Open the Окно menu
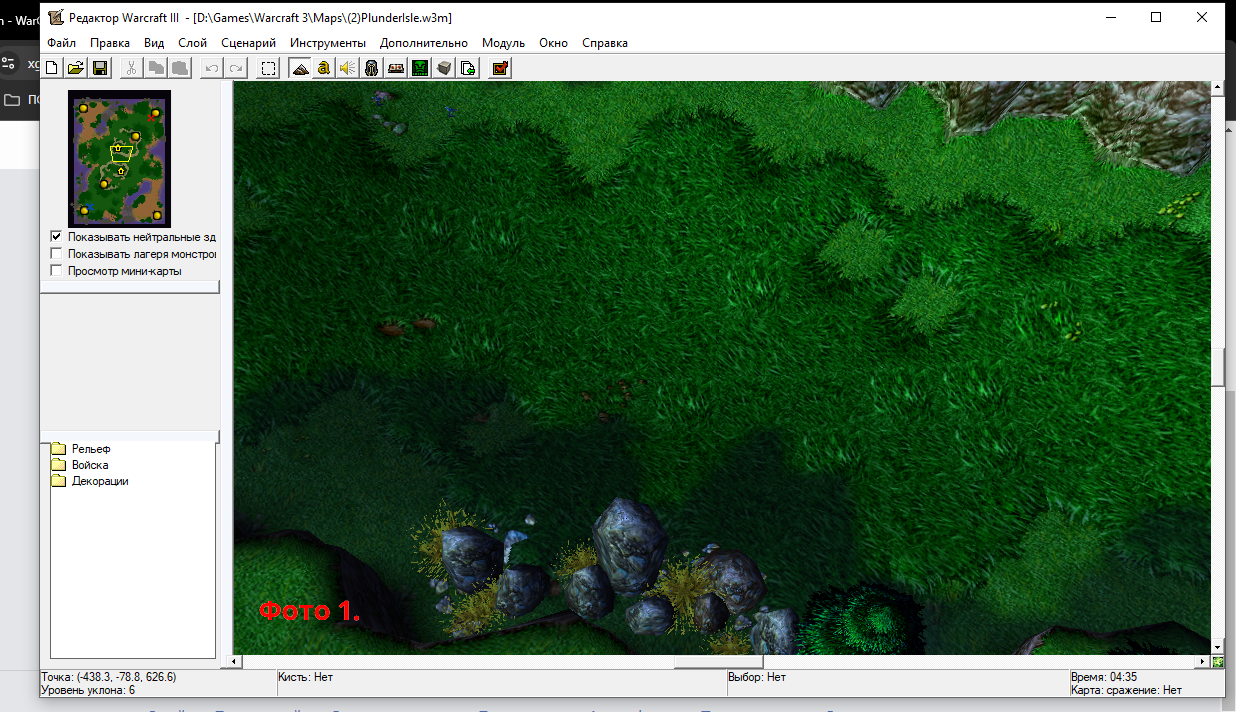 pos(553,43)
